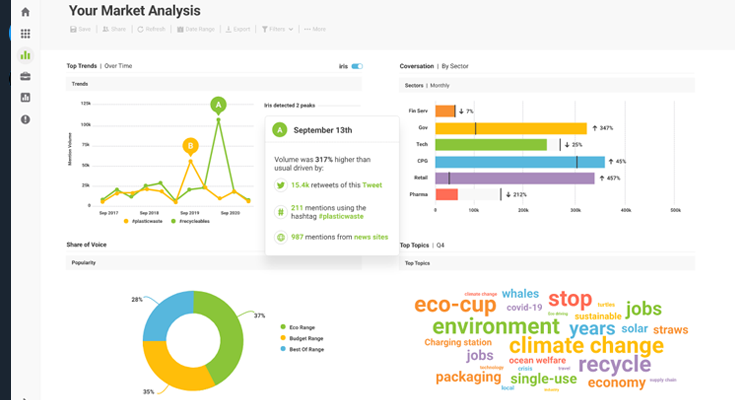Switch to Over Time trends view
735x400 pixels.
click(x=118, y=66)
